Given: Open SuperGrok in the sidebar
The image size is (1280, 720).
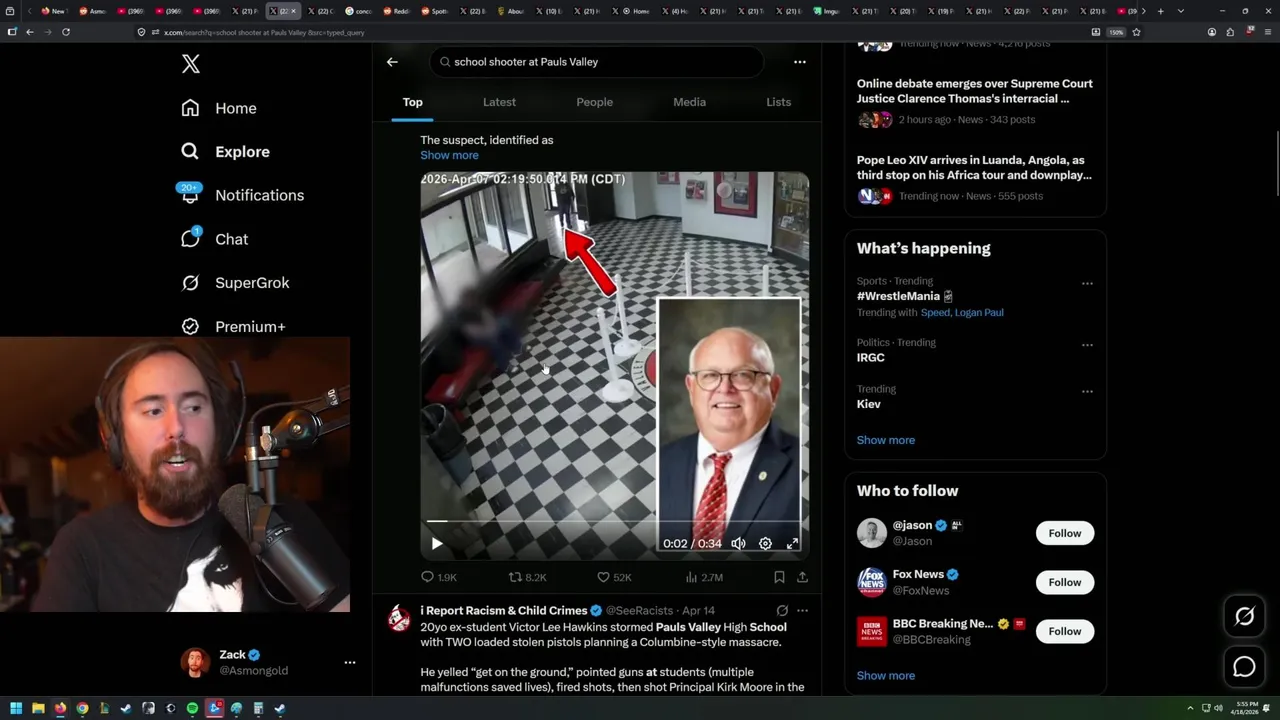Looking at the screenshot, I should (x=235, y=283).
